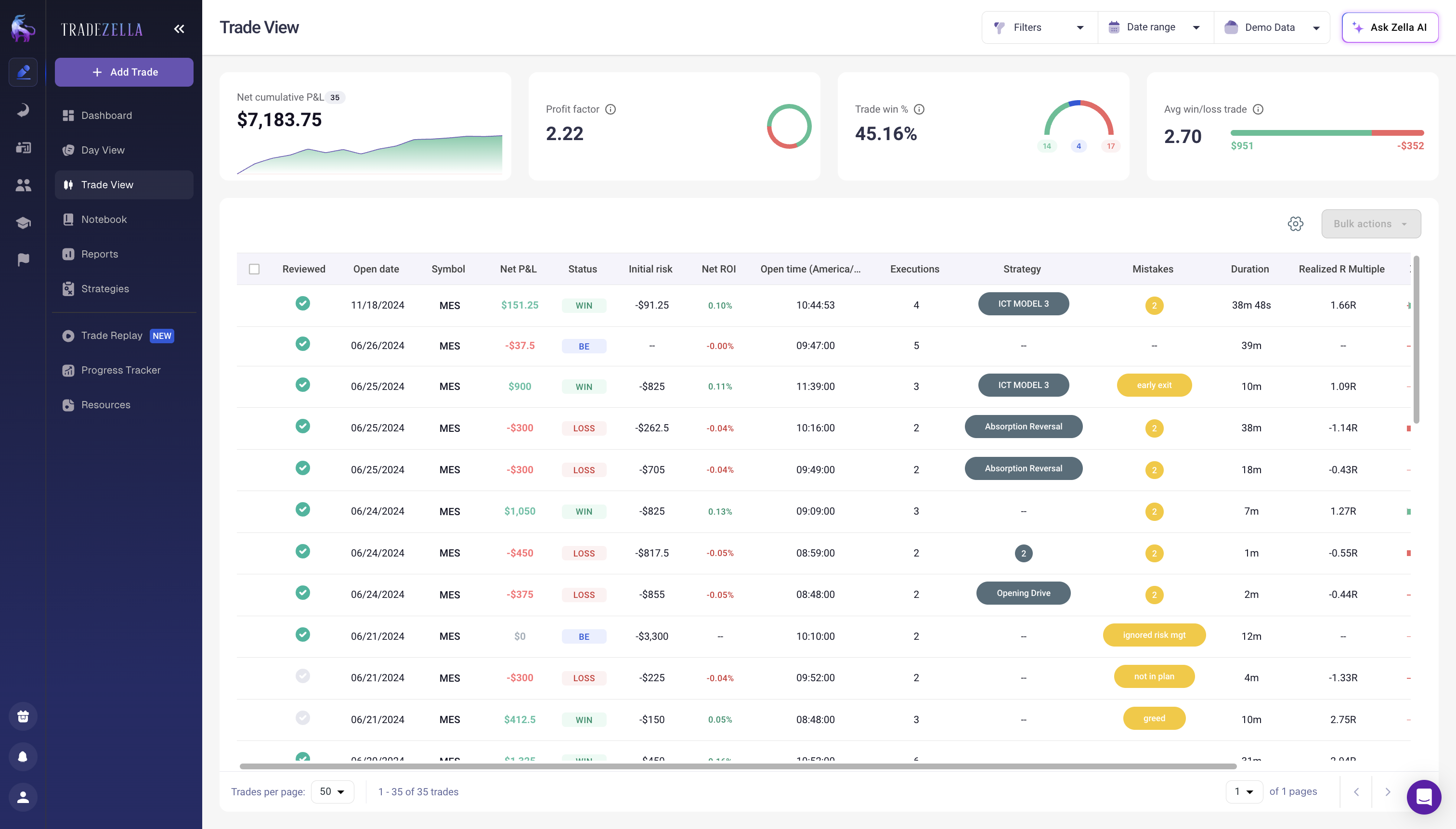Open table column settings gear icon

coord(1295,224)
